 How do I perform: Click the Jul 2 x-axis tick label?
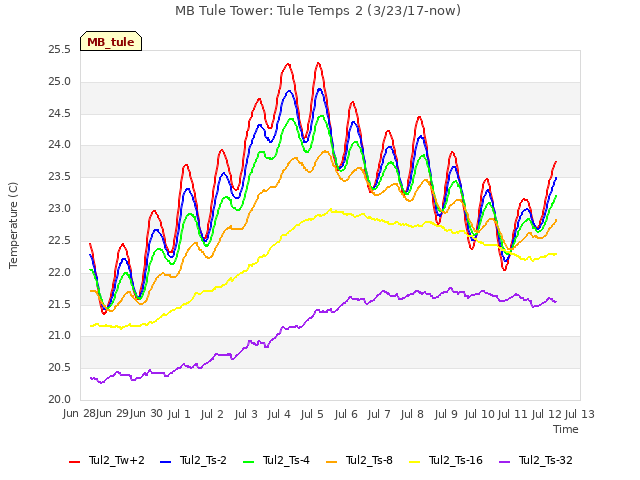[x=212, y=414]
